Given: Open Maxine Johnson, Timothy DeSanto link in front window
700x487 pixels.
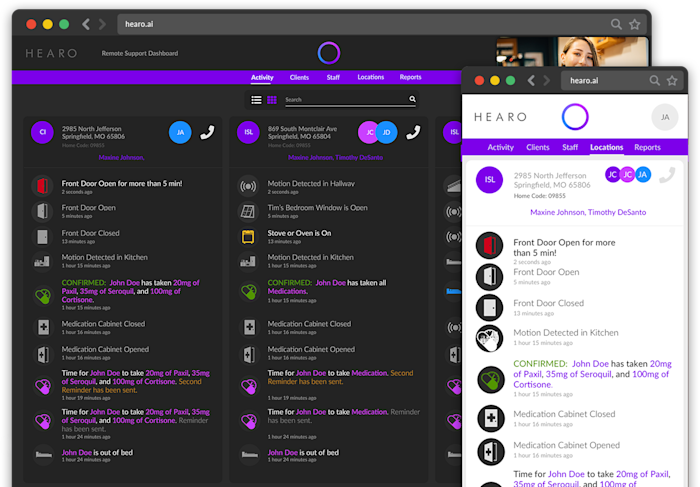Looking at the screenshot, I should (x=588, y=212).
